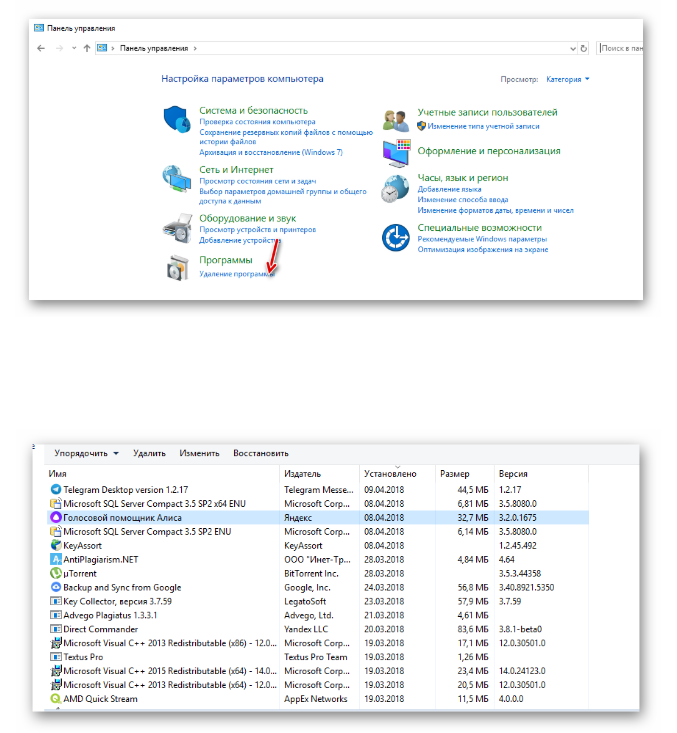Open the Удаление программы link
The image size is (677, 733).
[x=237, y=274]
